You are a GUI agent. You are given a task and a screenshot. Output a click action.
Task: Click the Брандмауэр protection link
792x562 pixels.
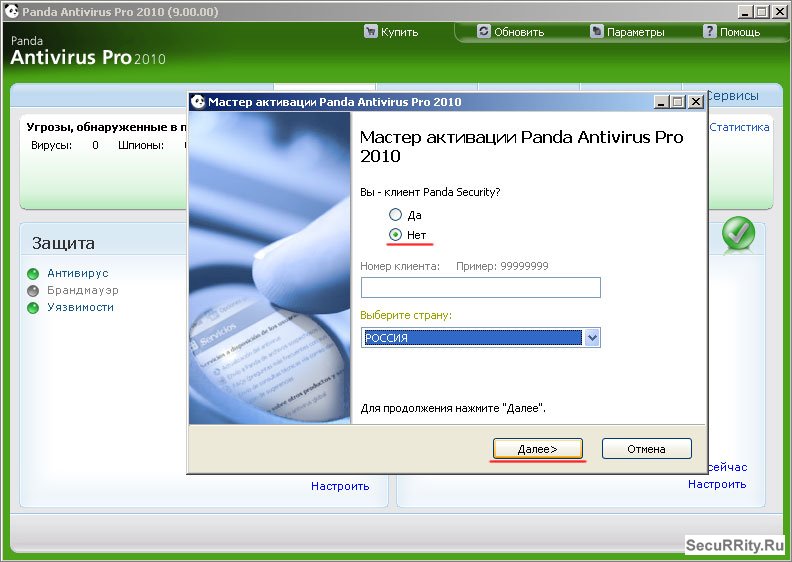pos(83,290)
